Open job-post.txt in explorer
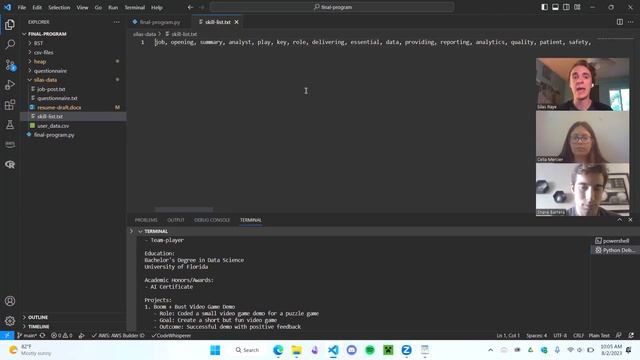The height and width of the screenshot is (360, 640). [51, 89]
